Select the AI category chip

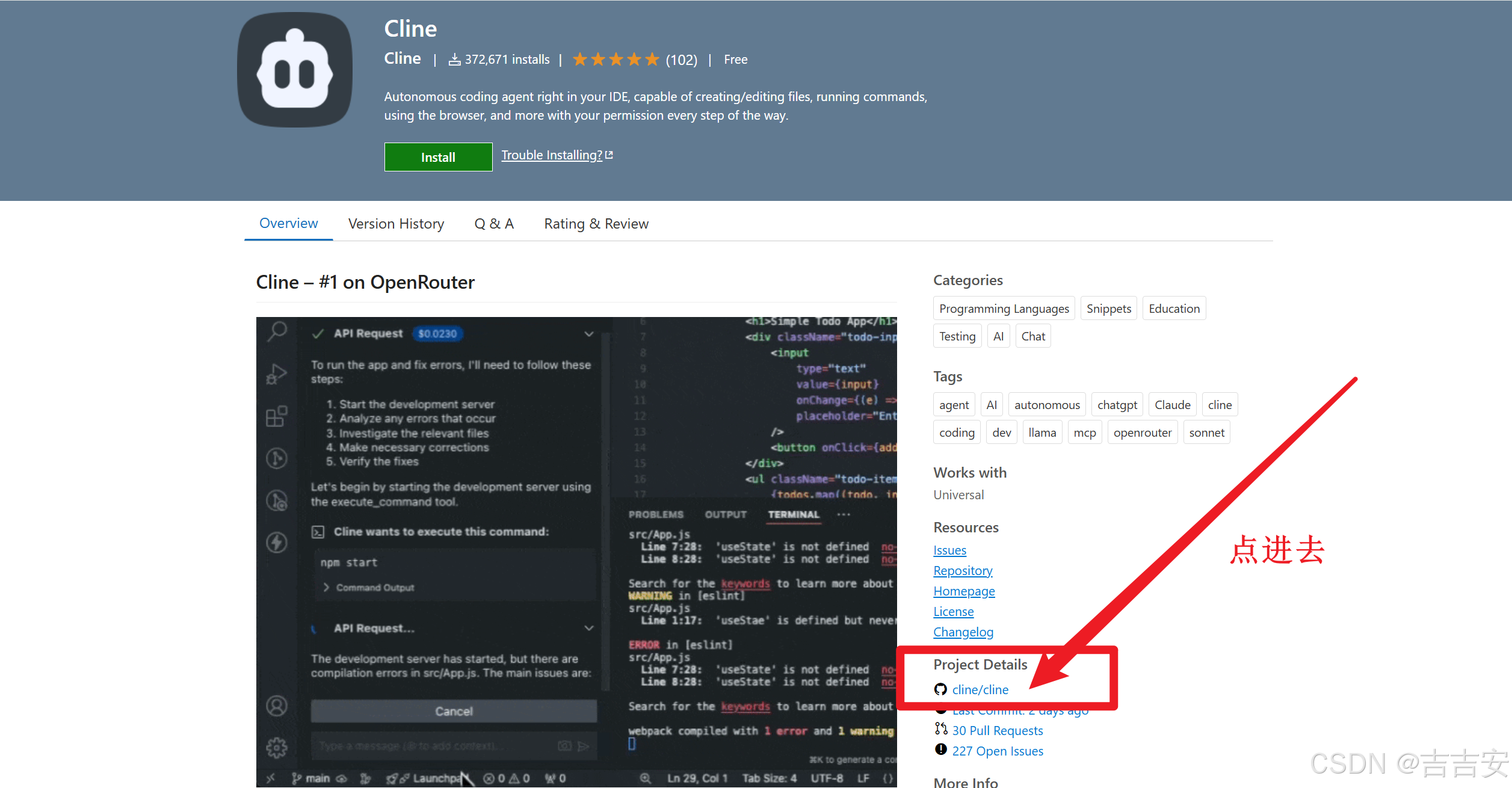coord(998,336)
